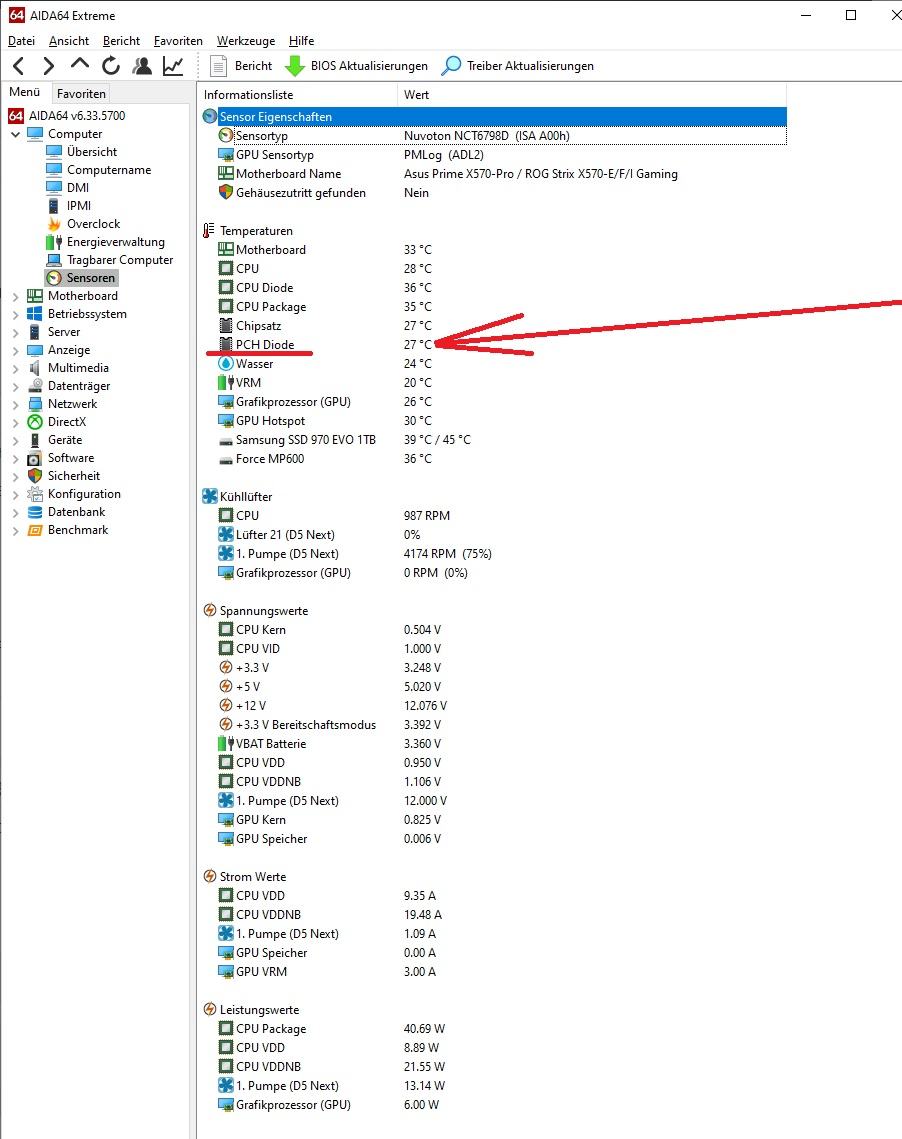
Task: Open the Hilfe menu
Action: (301, 41)
